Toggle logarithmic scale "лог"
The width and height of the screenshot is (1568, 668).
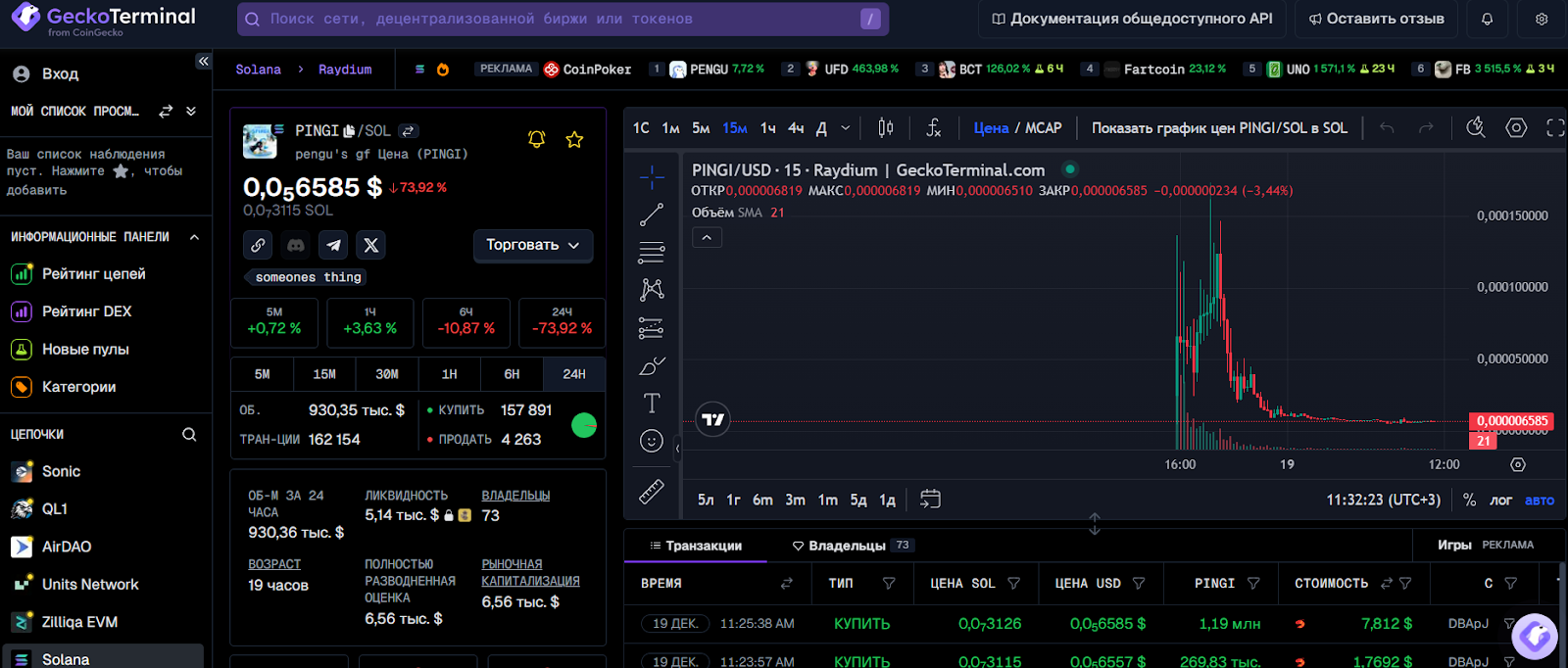click(1500, 501)
